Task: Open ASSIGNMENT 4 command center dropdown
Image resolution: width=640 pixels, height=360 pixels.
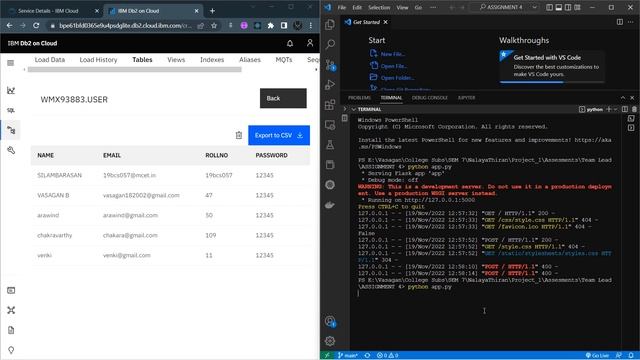Action: 534,7
